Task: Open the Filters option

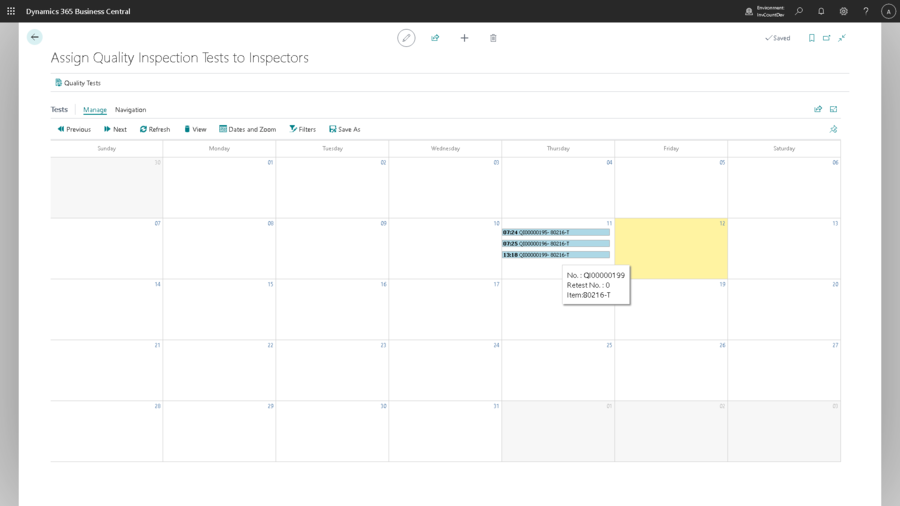Action: 302,129
